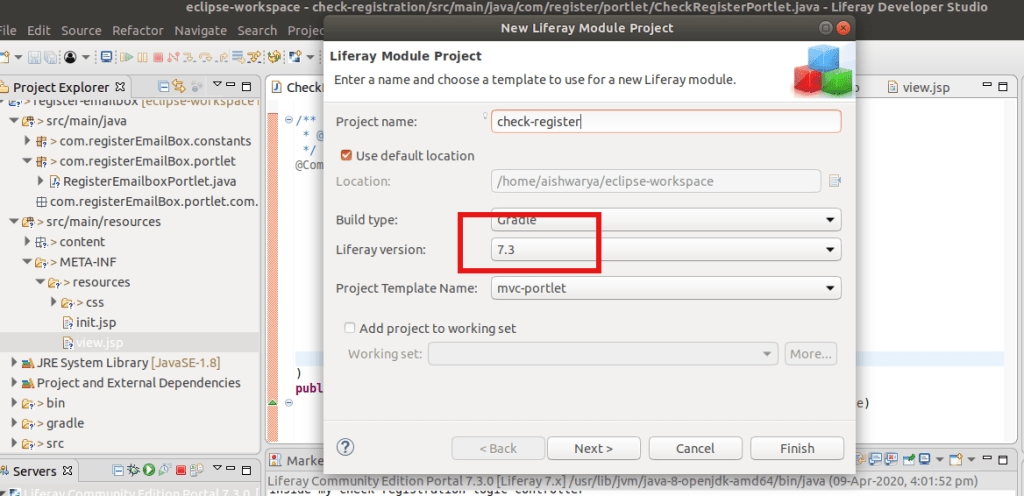Click the Finish button
Image resolution: width=1024 pixels, height=496 pixels.
(796, 448)
